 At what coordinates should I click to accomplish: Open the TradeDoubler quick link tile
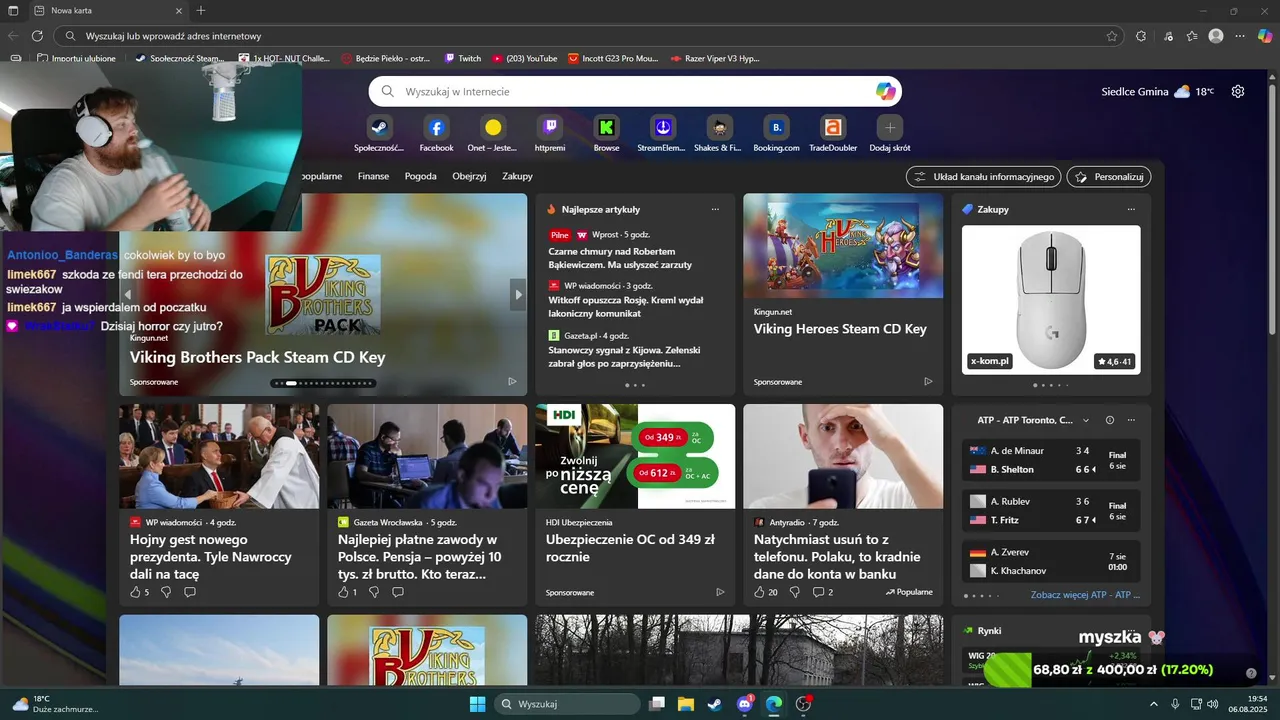point(833,134)
